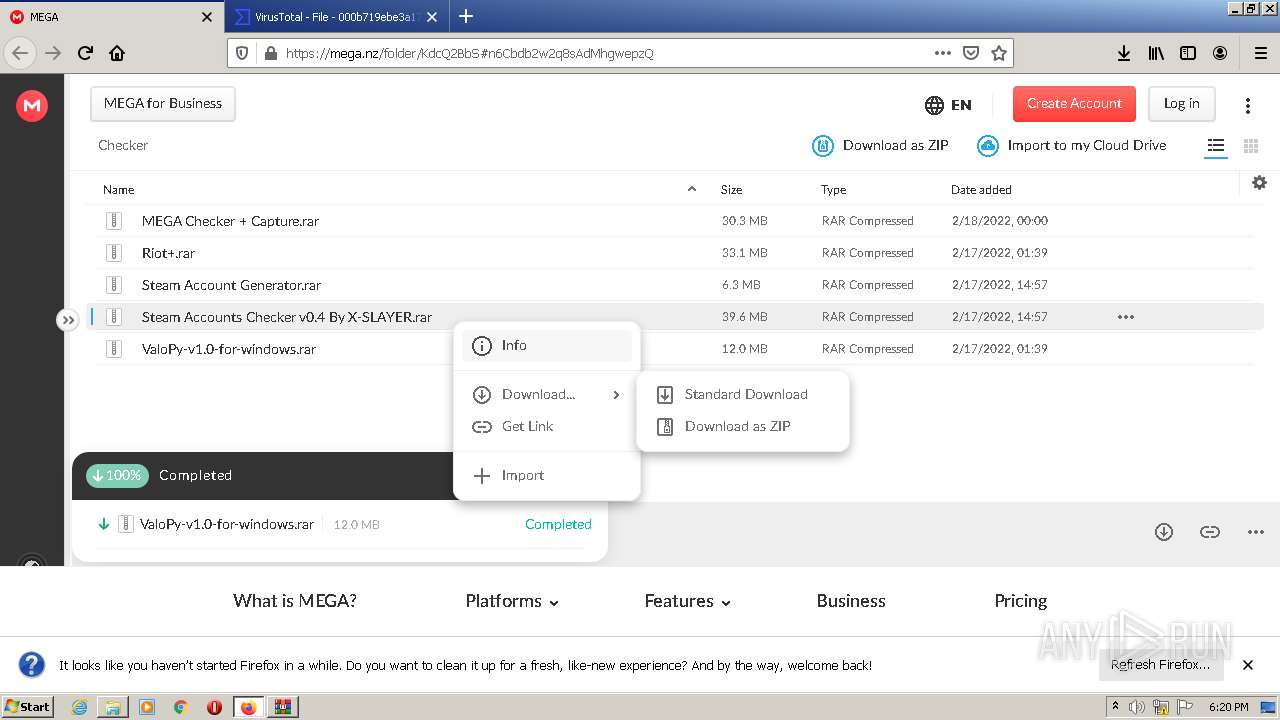Screen dimensions: 1280x720
Task: Open What is MEGA? link
Action: [x=295, y=601]
